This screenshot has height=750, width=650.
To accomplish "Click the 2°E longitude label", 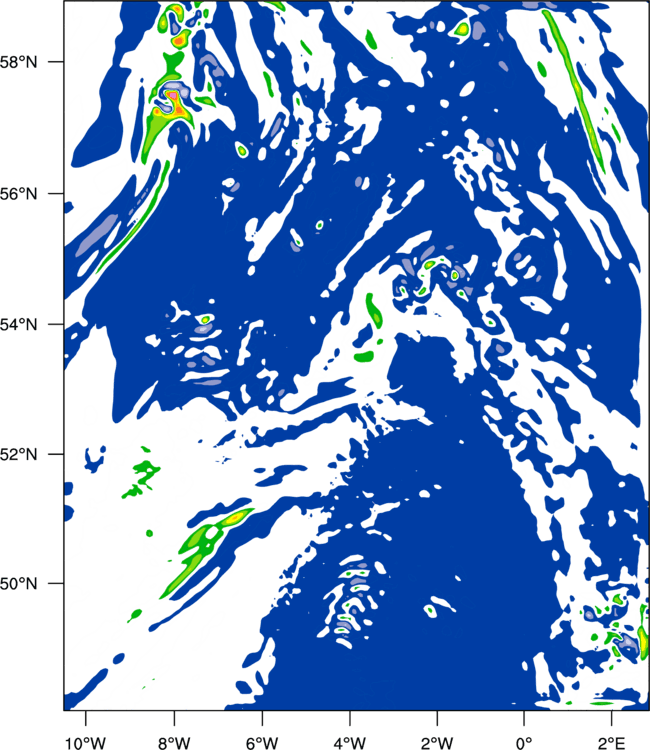I will click(x=612, y=743).
